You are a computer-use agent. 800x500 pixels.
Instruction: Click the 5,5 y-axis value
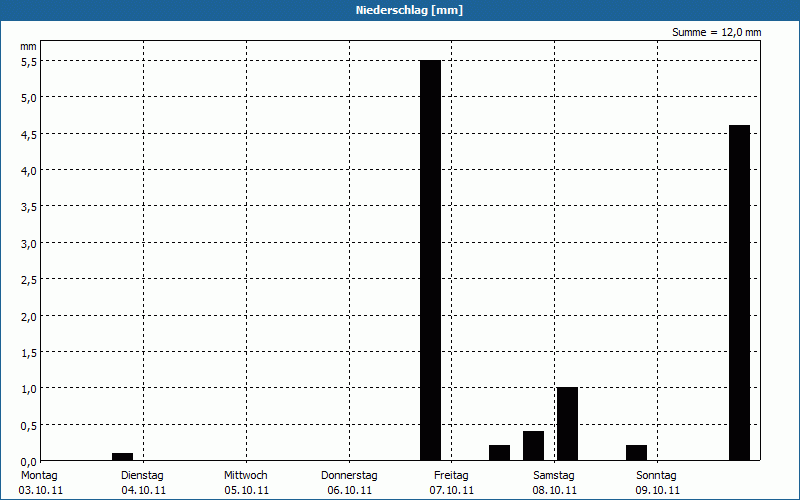29,62
